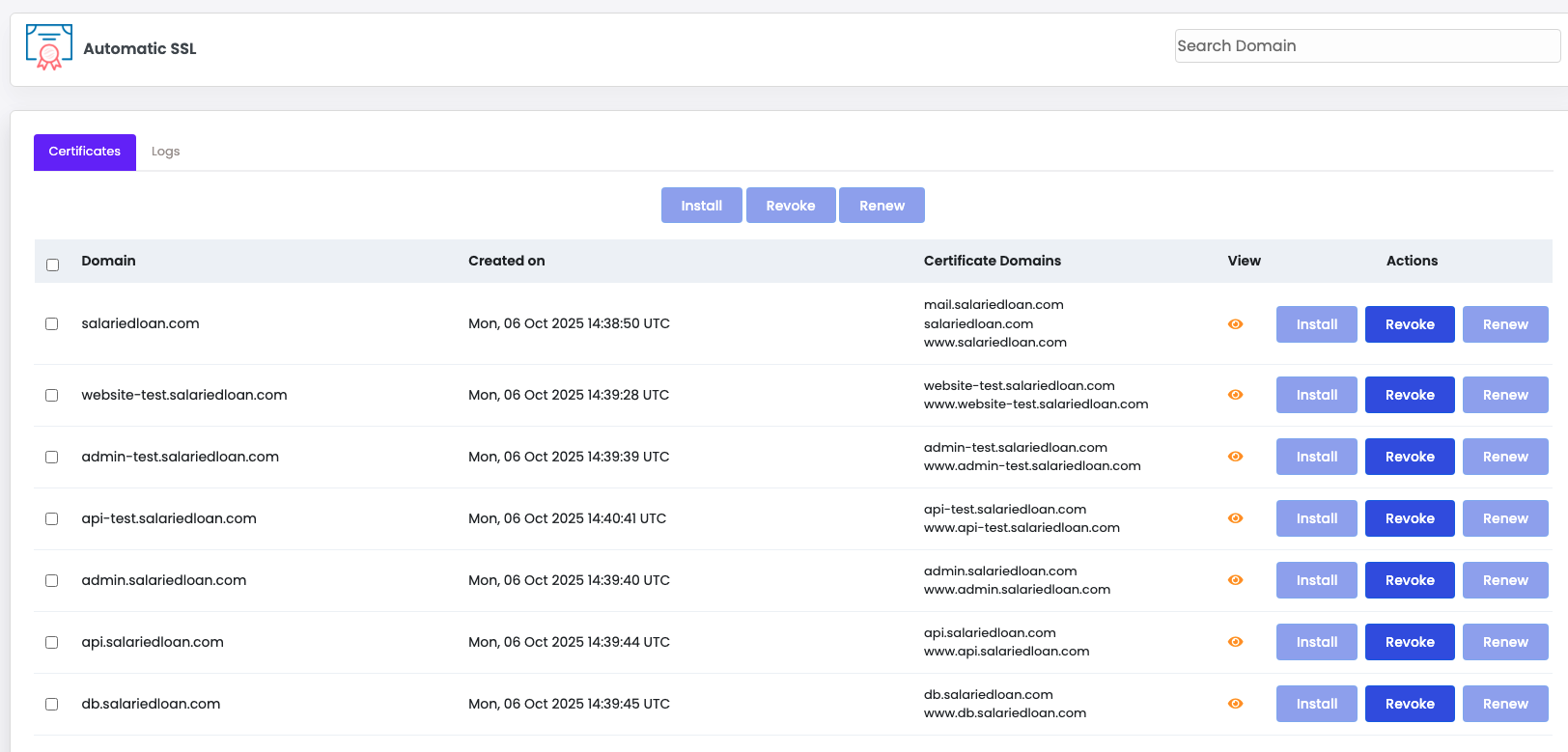Renew the website-test.salariedloan.com certificate
This screenshot has width=1568, height=752.
[1504, 395]
